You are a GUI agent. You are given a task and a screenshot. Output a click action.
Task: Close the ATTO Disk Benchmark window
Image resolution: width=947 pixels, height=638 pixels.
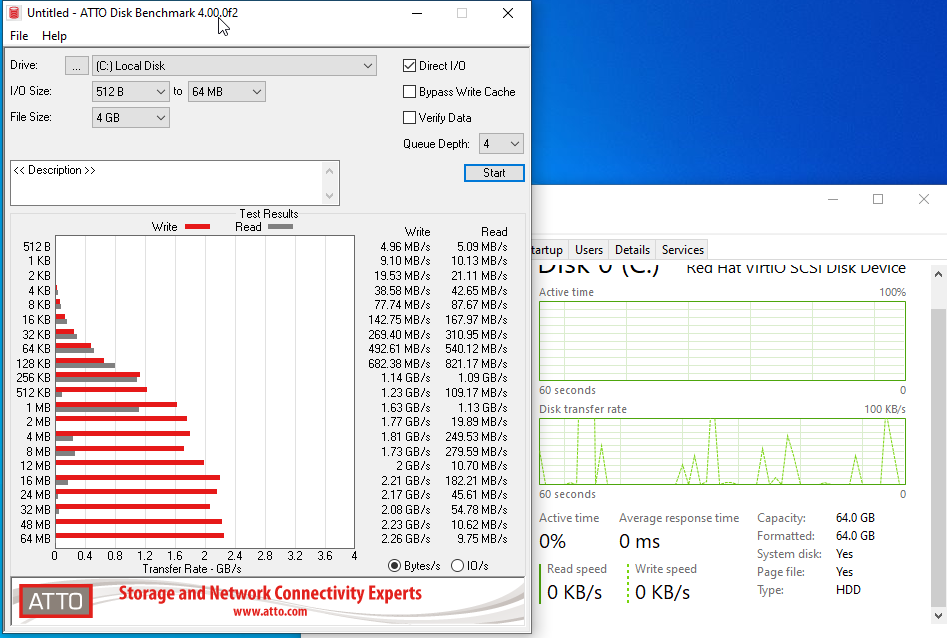tap(508, 13)
